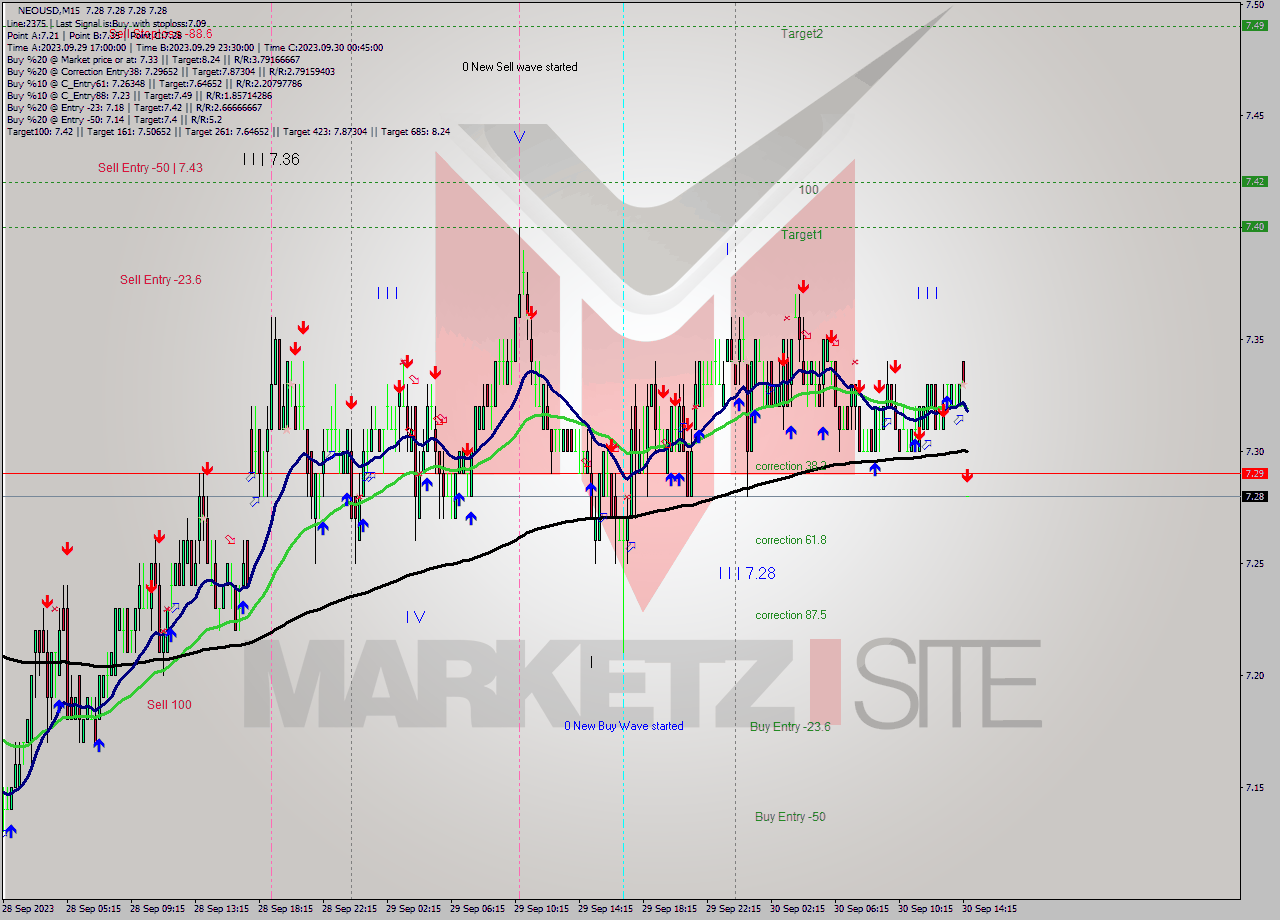1280x920 pixels.
Task: Click the '0 New Sell wave started' label
Action: tap(519, 67)
